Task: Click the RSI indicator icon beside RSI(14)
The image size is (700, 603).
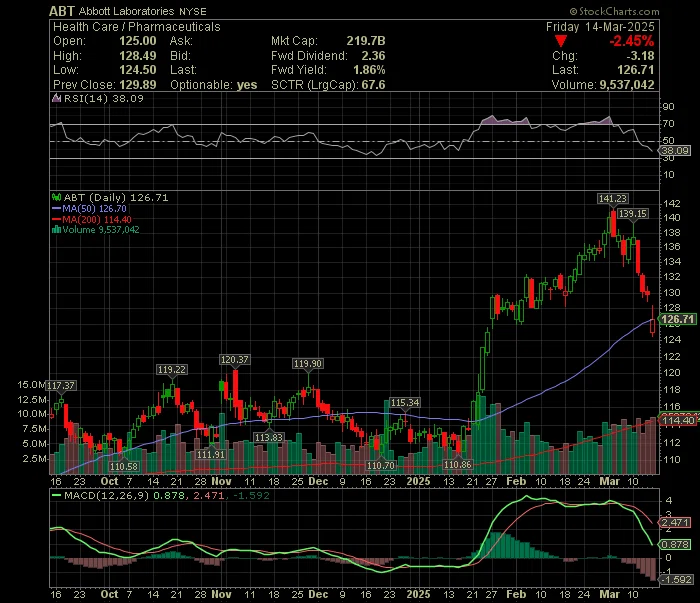Action: (x=57, y=99)
